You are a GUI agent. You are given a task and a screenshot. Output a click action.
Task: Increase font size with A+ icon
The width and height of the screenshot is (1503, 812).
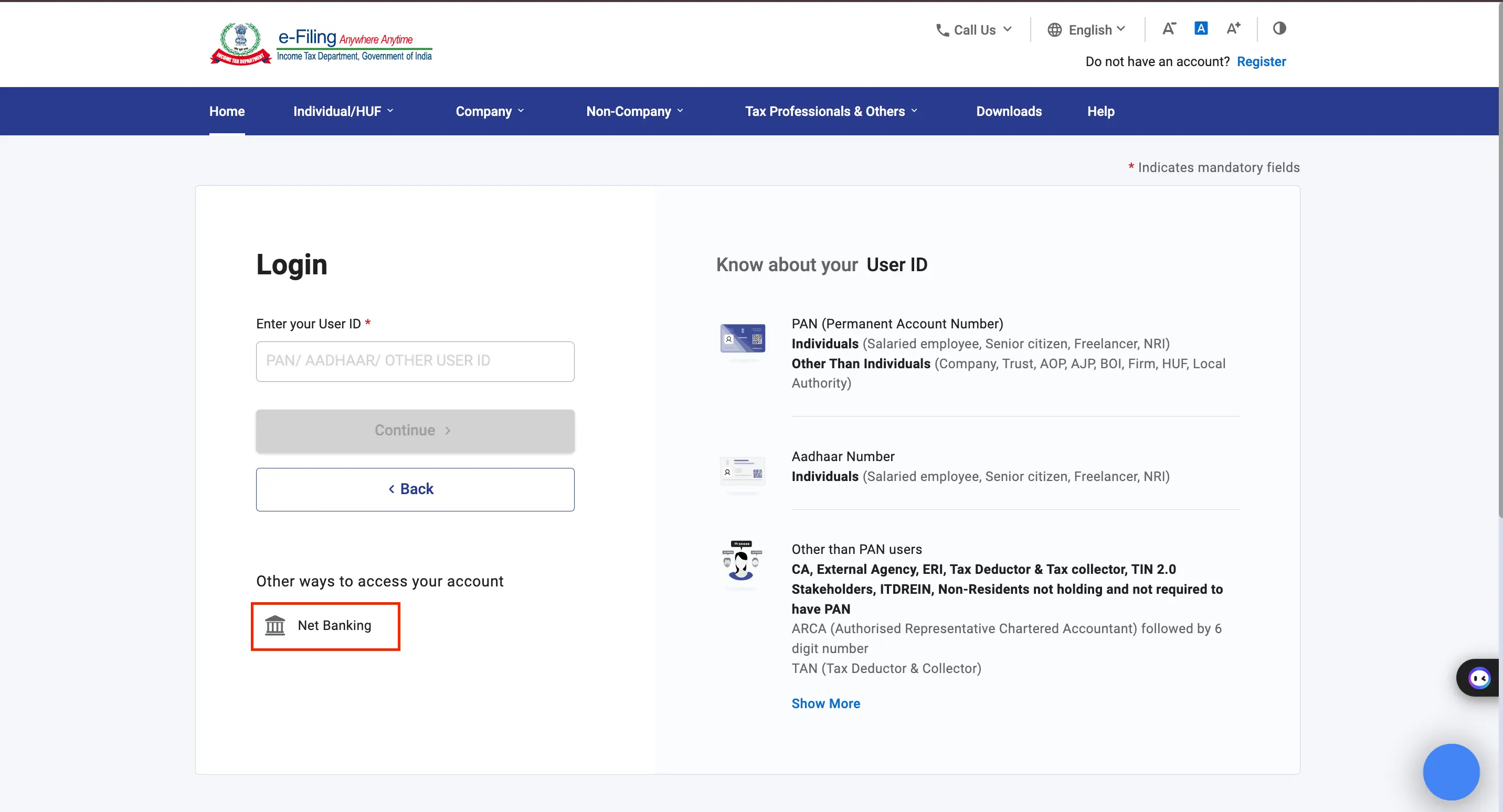click(x=1233, y=28)
